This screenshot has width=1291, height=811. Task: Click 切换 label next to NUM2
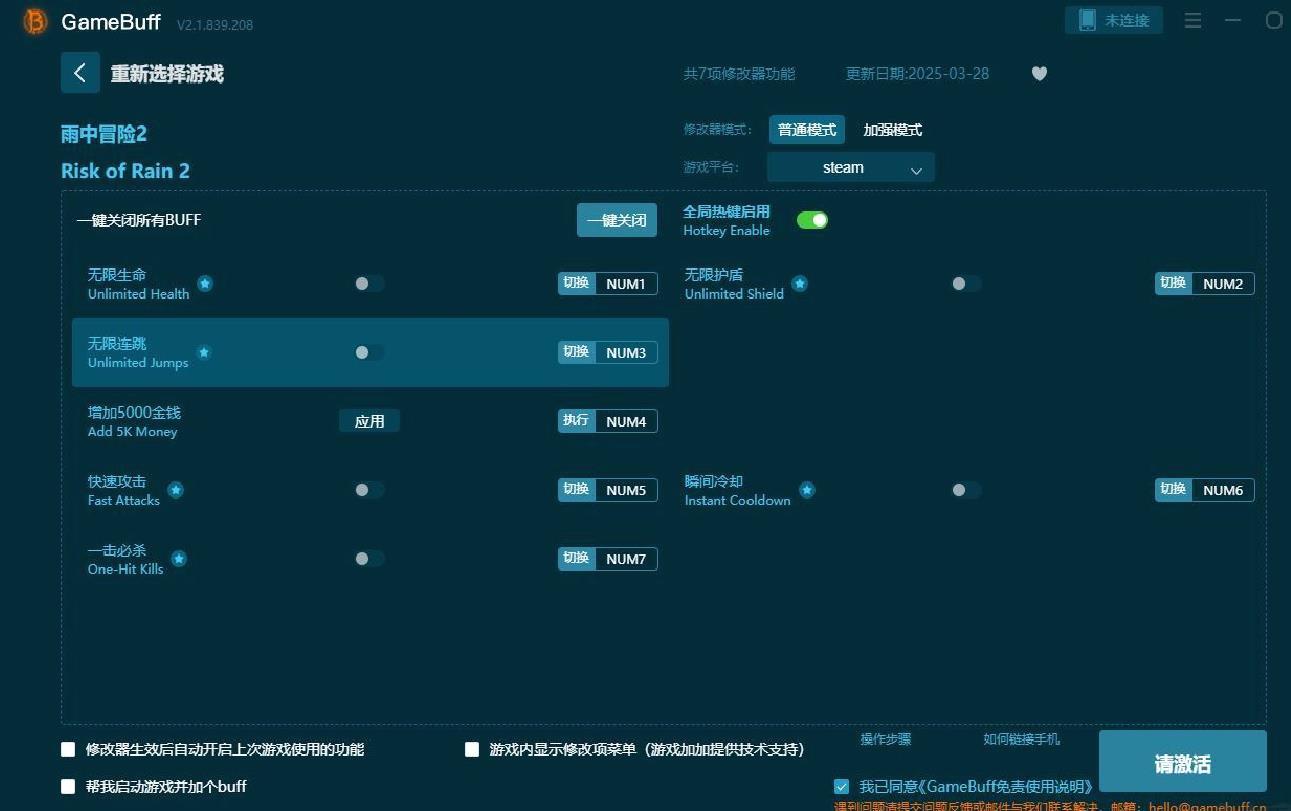coord(1173,283)
